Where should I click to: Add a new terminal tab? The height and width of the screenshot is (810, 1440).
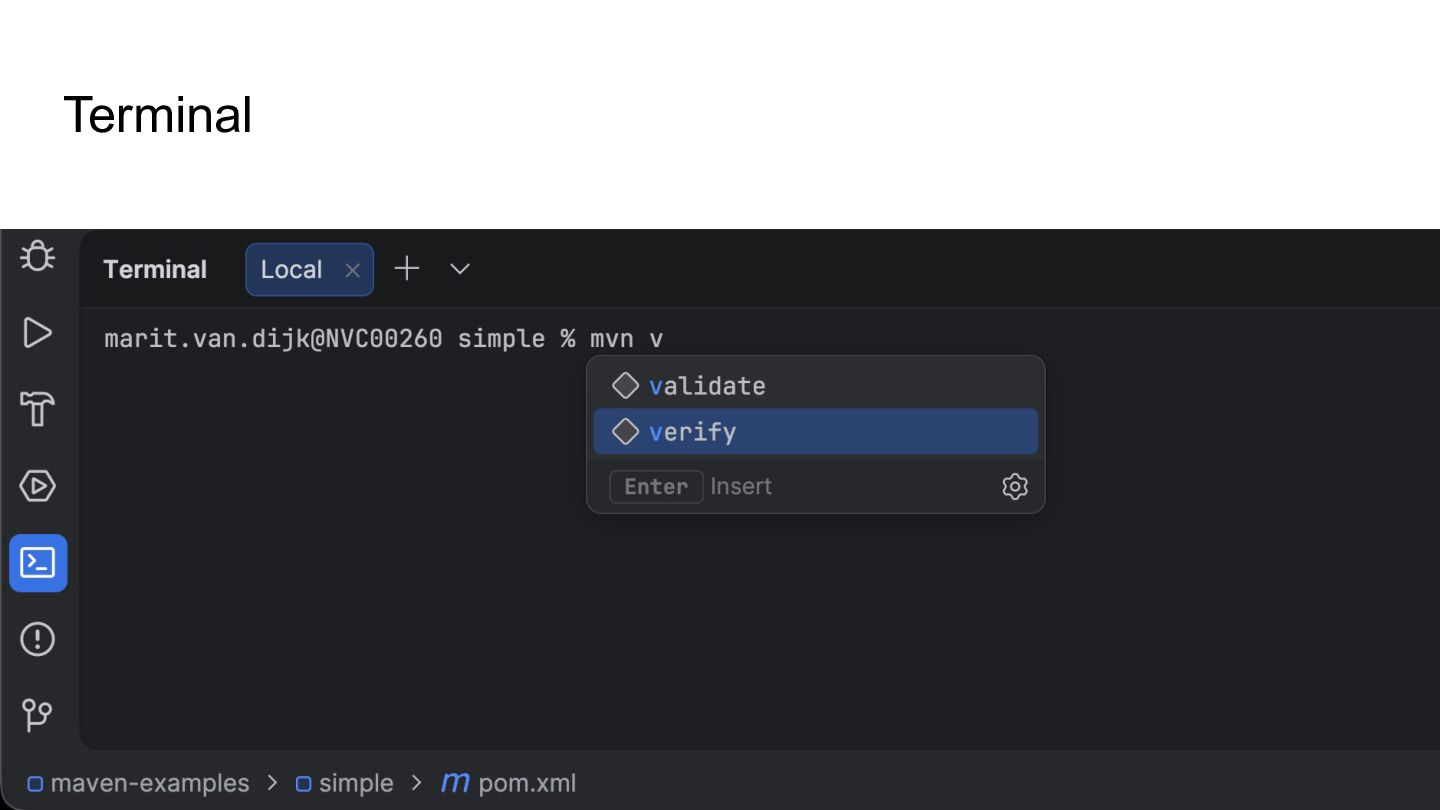click(x=406, y=269)
